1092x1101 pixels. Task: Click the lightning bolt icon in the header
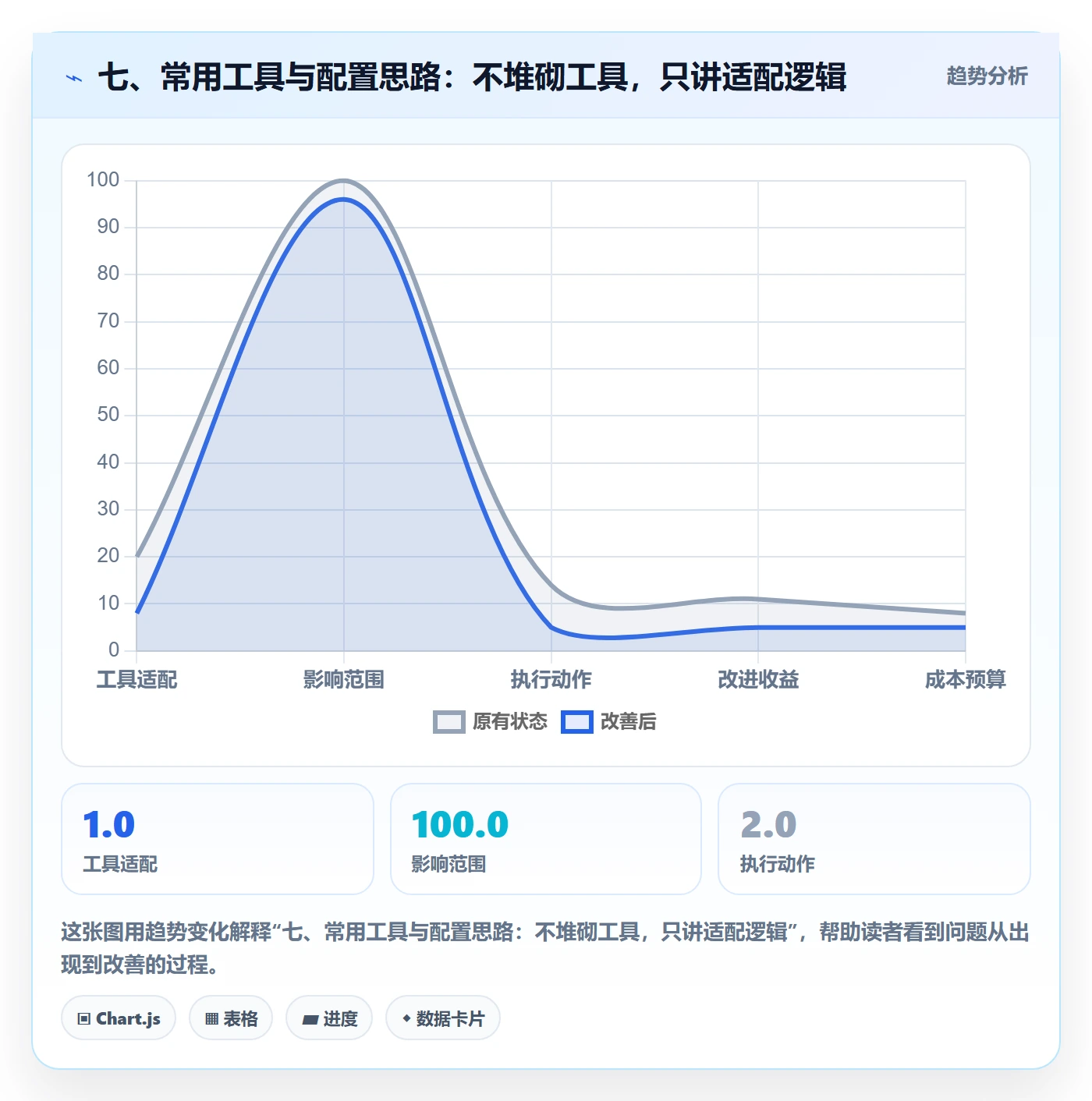(74, 78)
